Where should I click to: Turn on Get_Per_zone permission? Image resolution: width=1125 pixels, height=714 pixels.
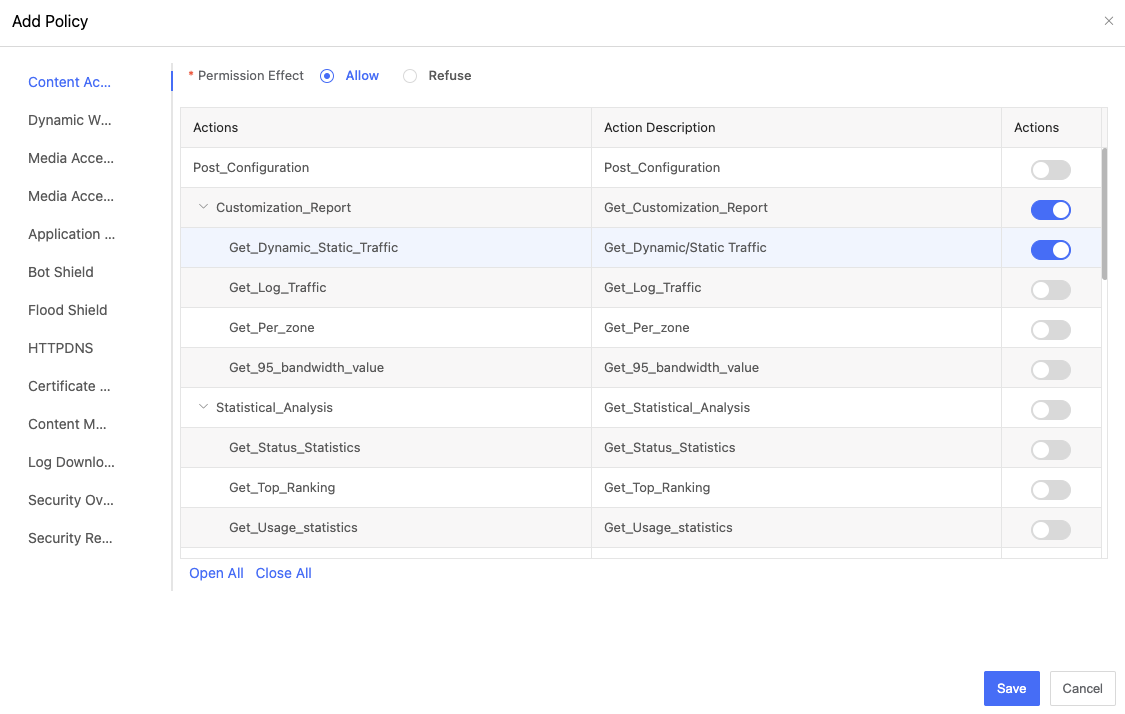1050,330
